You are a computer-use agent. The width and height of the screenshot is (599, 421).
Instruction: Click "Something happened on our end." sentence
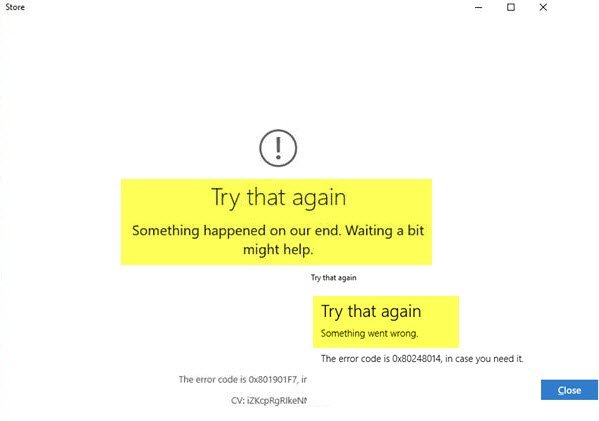coord(236,230)
